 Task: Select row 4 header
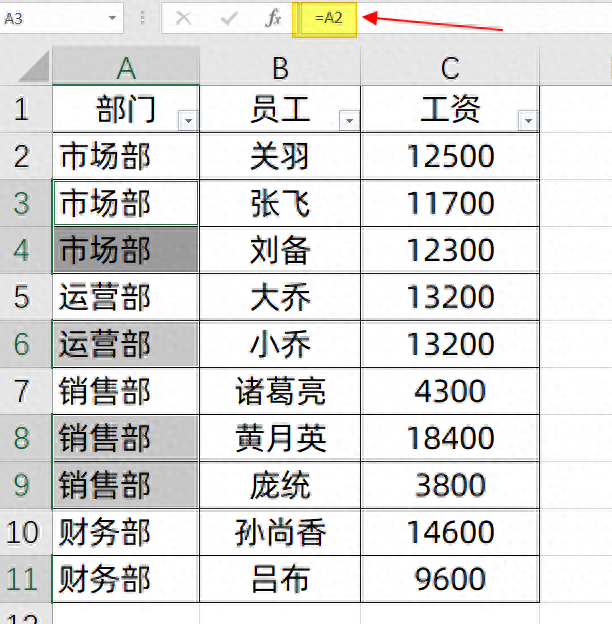(25, 250)
